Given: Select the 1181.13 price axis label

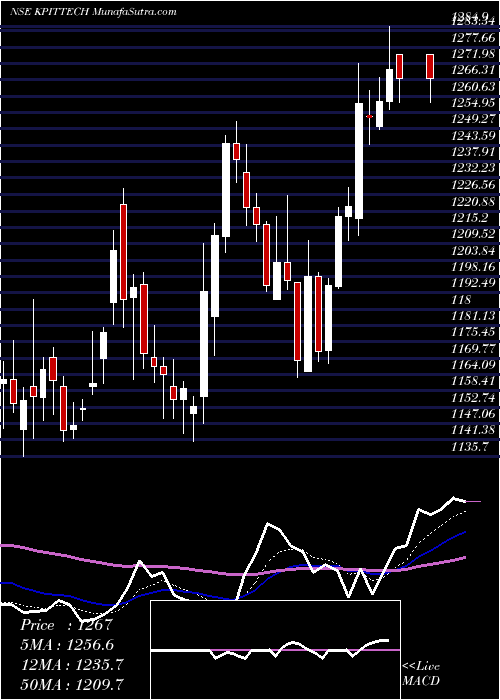Looking at the screenshot, I should click(x=473, y=316).
